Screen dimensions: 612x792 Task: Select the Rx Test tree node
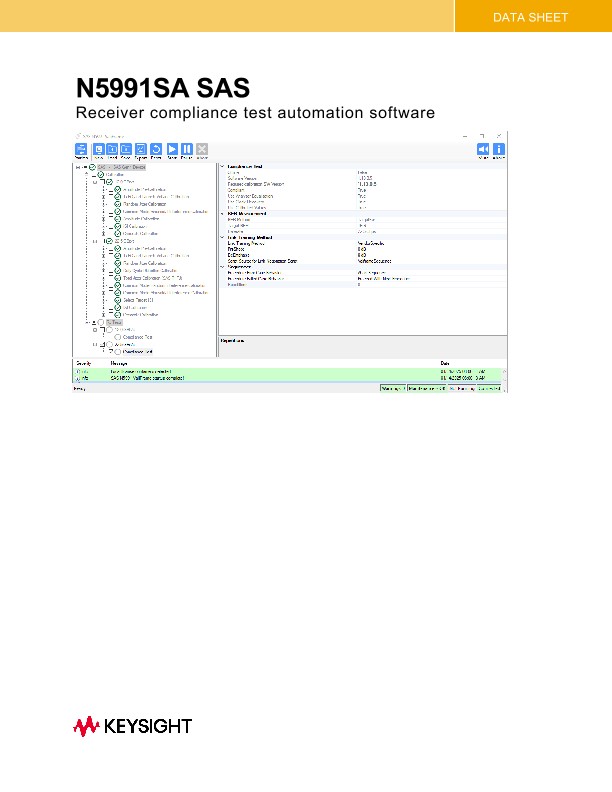click(x=114, y=322)
